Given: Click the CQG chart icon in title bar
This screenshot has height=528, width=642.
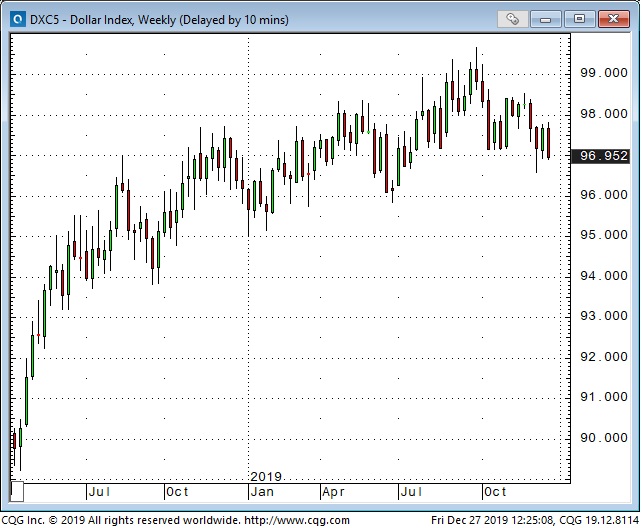Looking at the screenshot, I should [x=18, y=19].
